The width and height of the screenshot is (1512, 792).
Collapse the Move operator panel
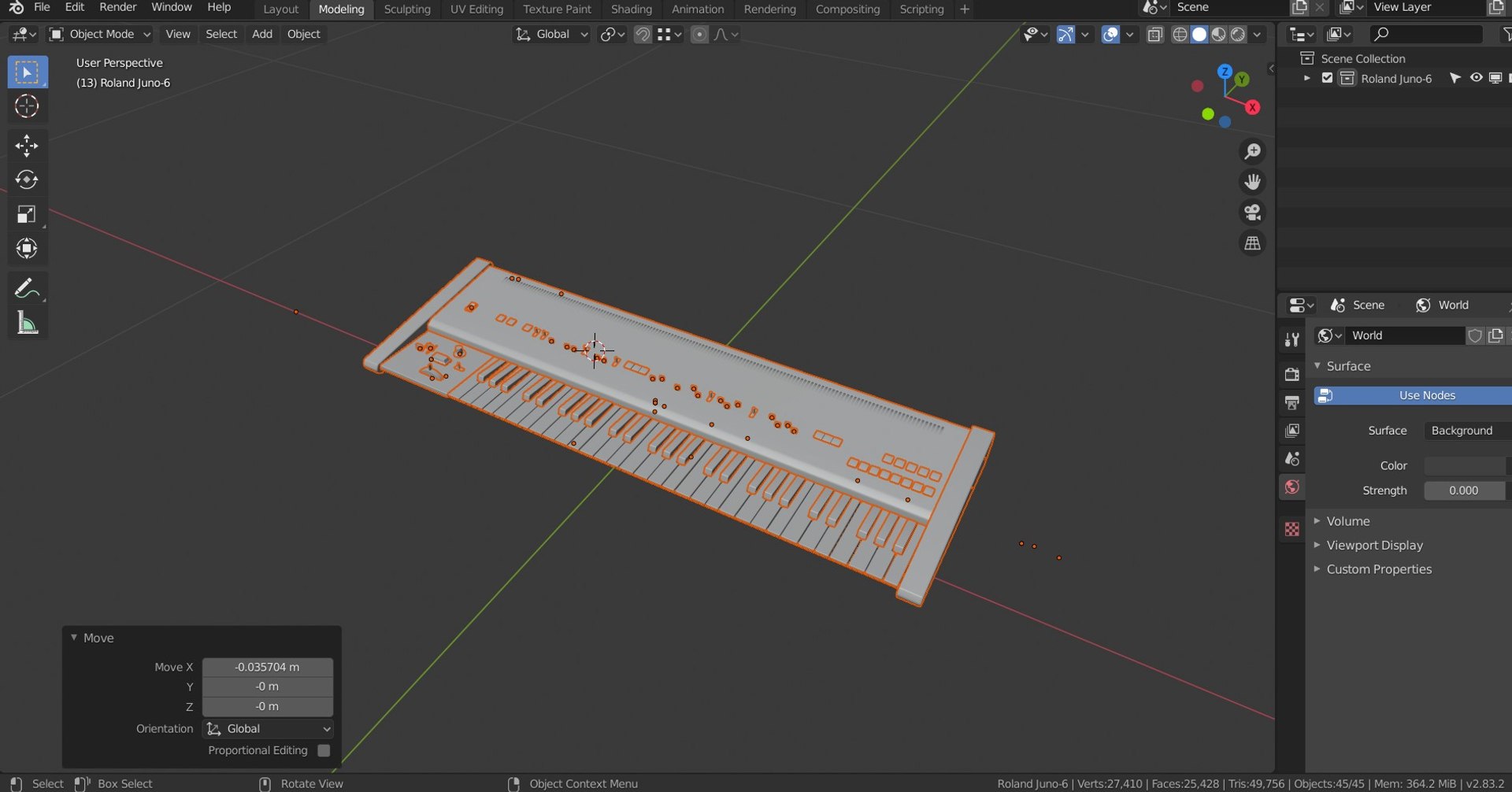pyautogui.click(x=74, y=638)
